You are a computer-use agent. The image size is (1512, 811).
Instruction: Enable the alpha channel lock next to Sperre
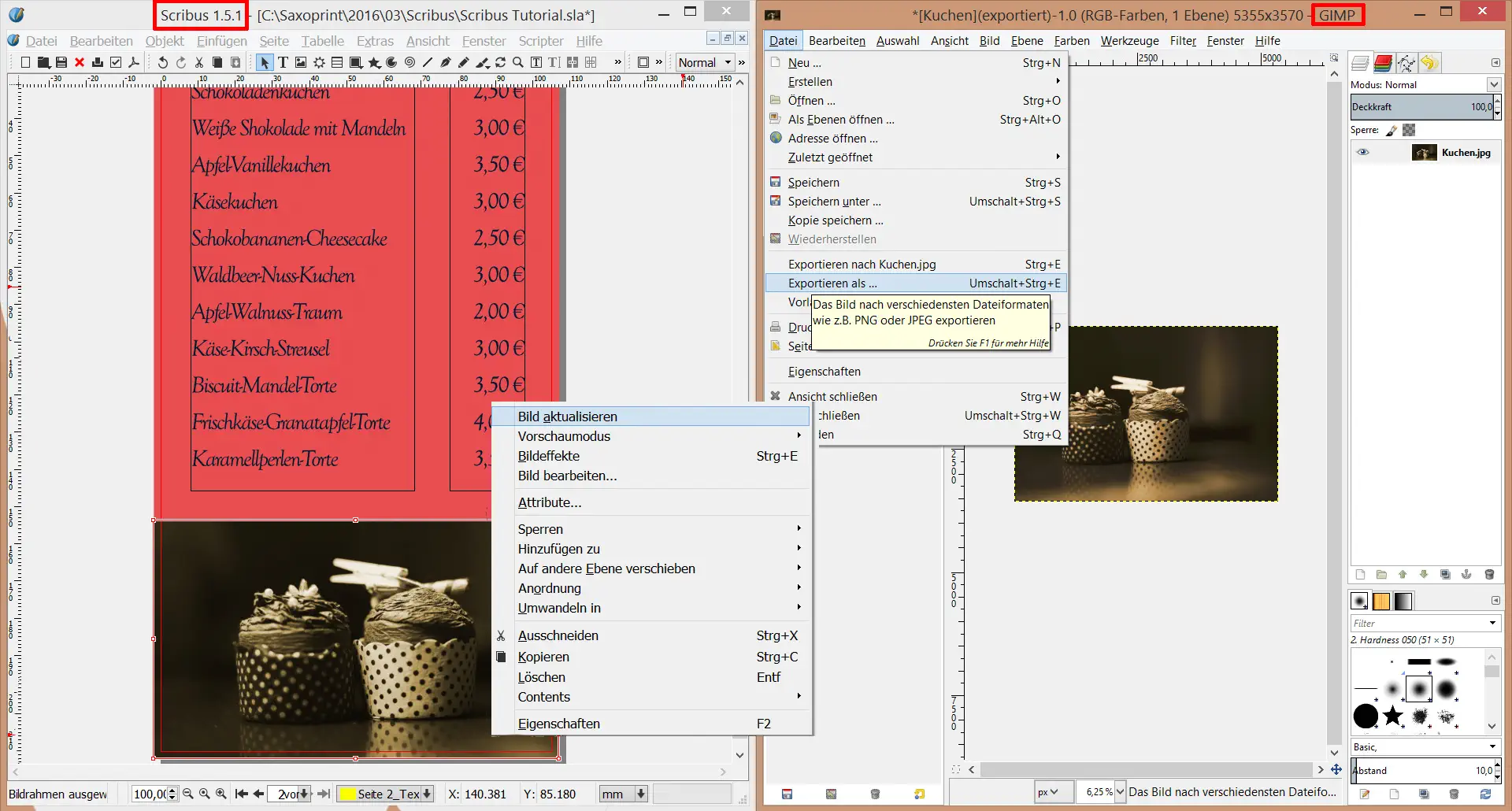(x=1409, y=131)
